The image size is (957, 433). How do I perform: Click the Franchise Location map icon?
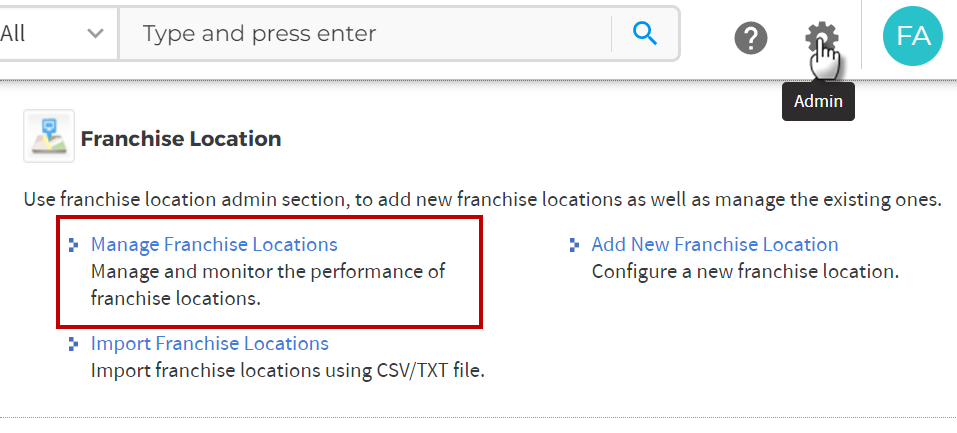click(49, 136)
